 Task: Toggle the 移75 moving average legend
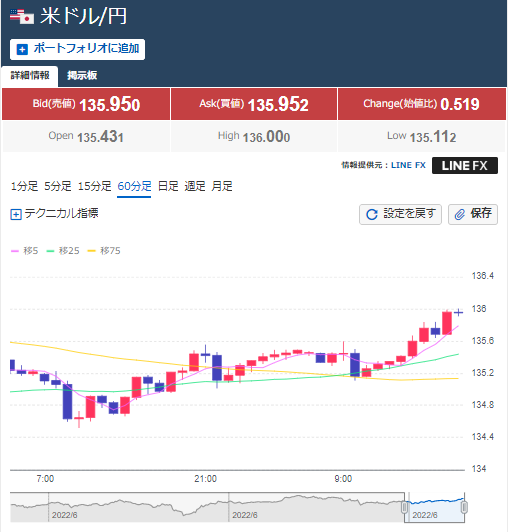coord(104,251)
